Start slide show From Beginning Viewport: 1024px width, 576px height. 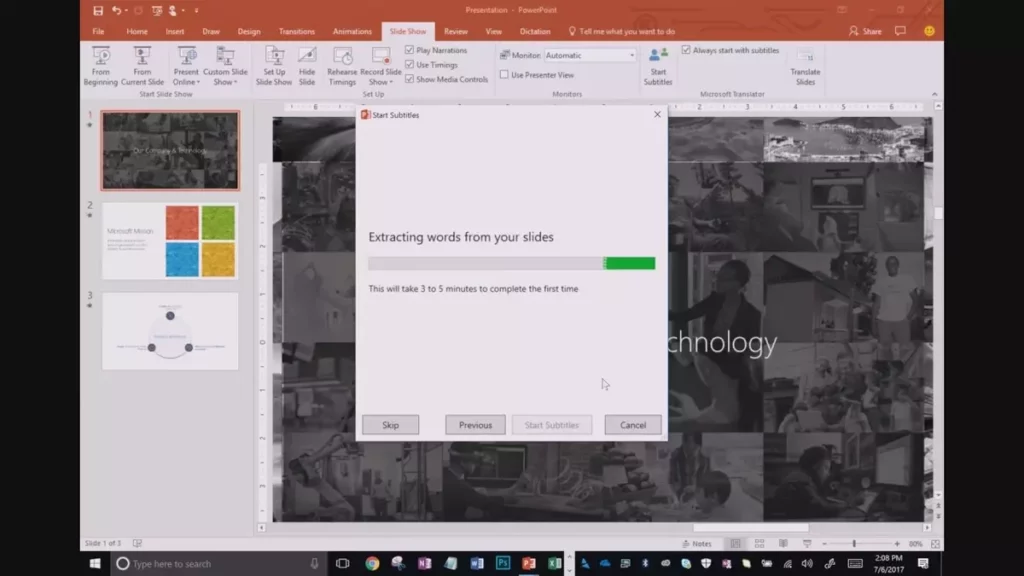(101, 66)
